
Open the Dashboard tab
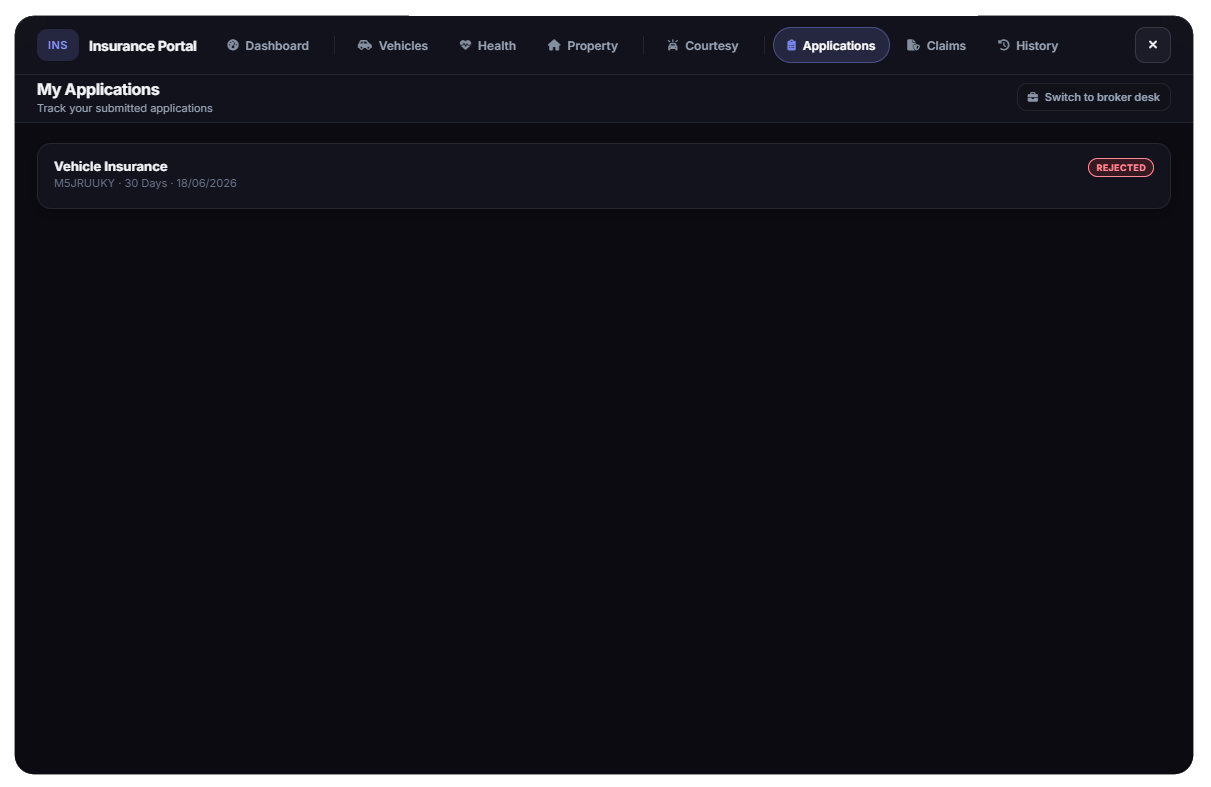click(268, 45)
